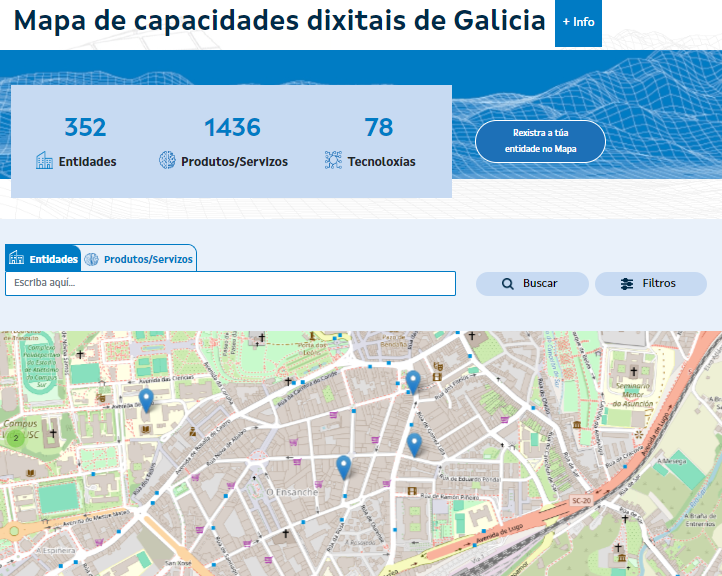Click the brain icon beside Produtos/Servizos counter
Screen dimensions: 722x576
(x=167, y=160)
